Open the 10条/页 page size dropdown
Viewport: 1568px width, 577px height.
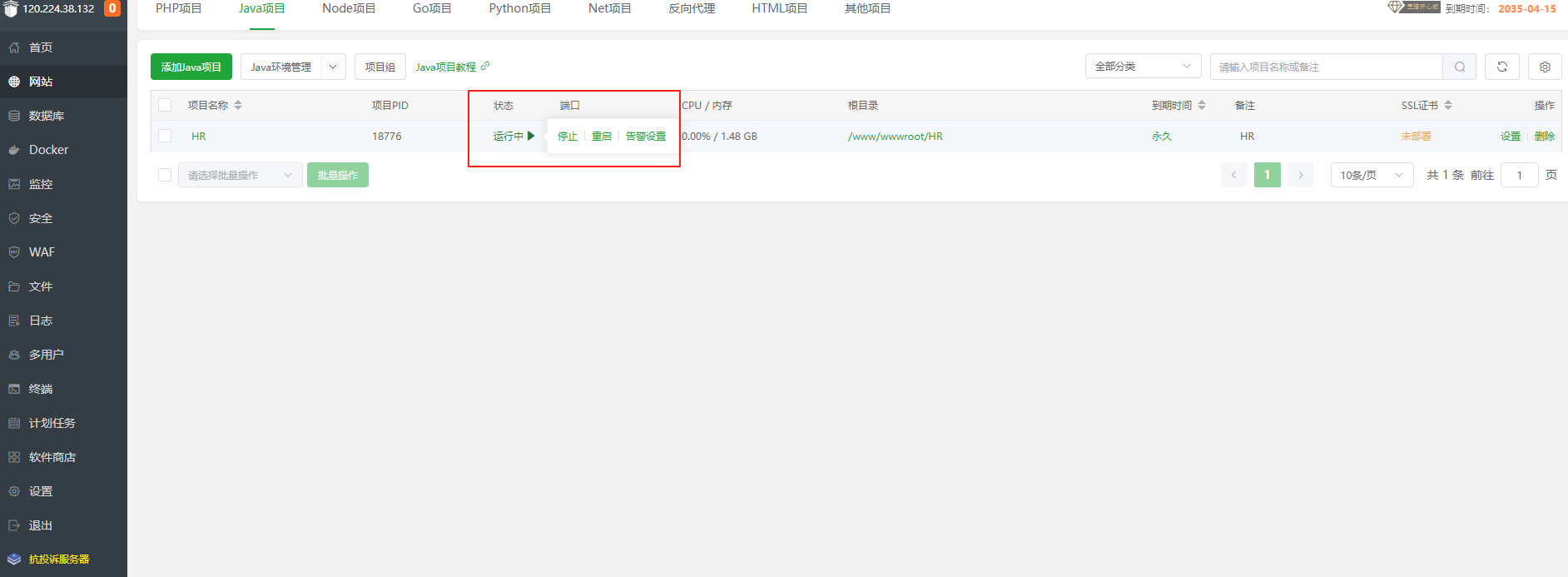1372,175
